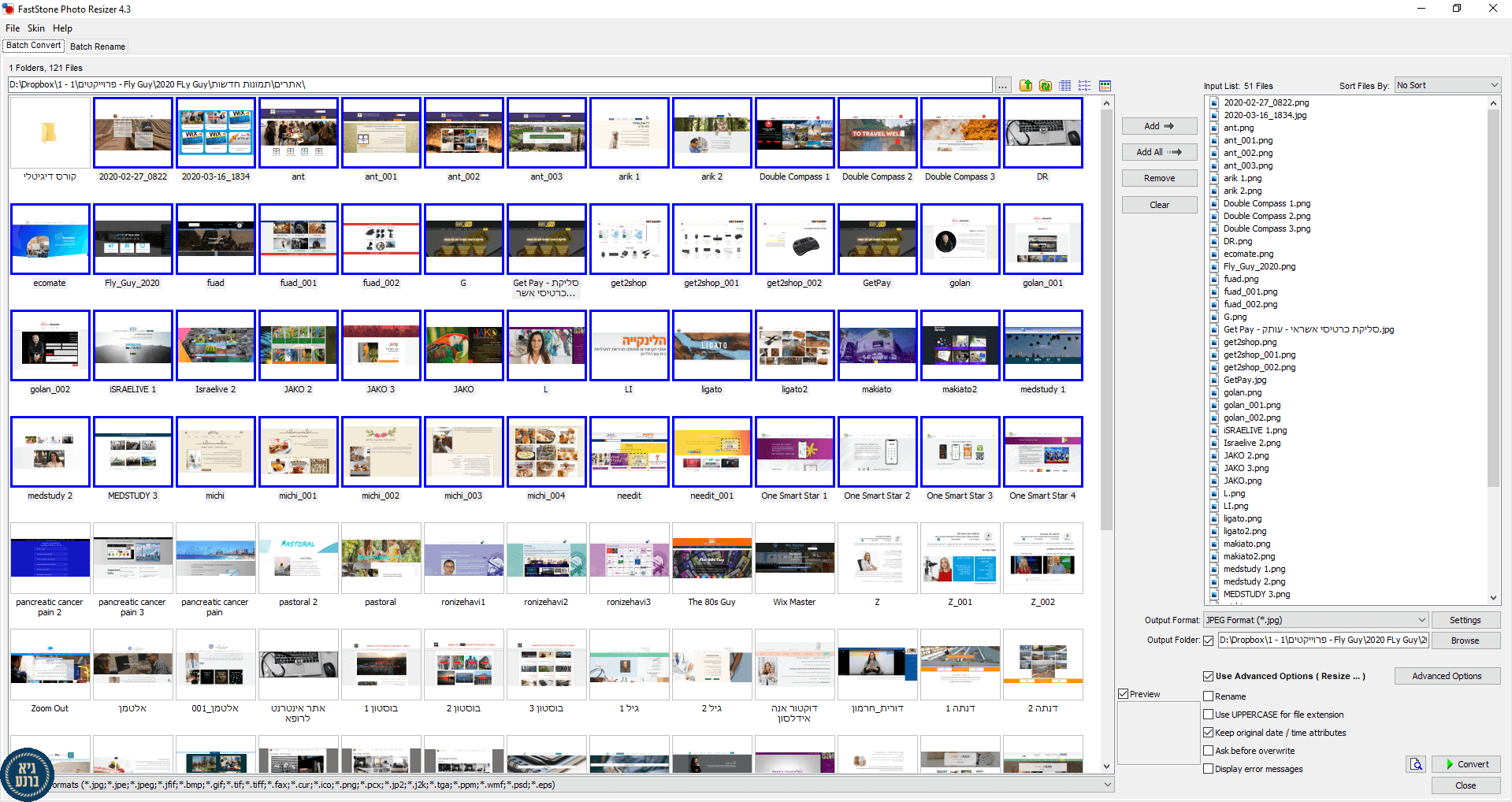The width and height of the screenshot is (1512, 802).
Task: Browse for the output folder
Action: pyautogui.click(x=1465, y=640)
